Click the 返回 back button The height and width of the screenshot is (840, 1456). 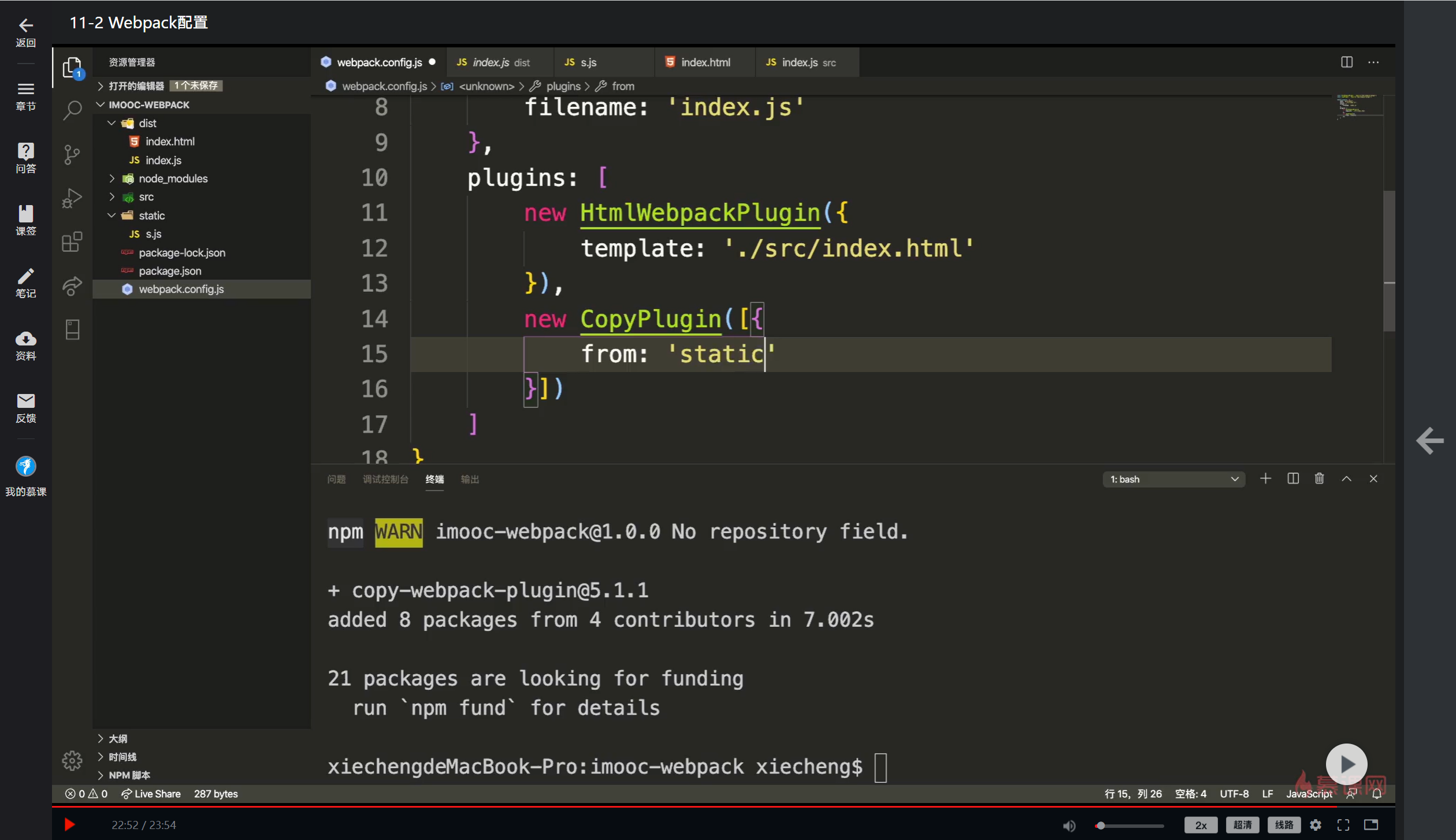pos(25,32)
